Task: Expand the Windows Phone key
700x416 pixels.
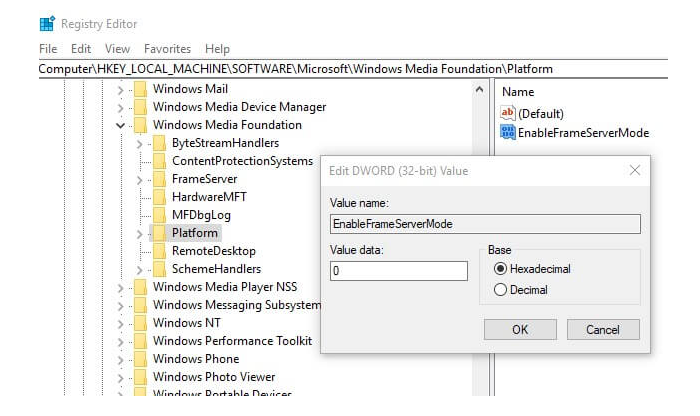Action: pos(120,360)
